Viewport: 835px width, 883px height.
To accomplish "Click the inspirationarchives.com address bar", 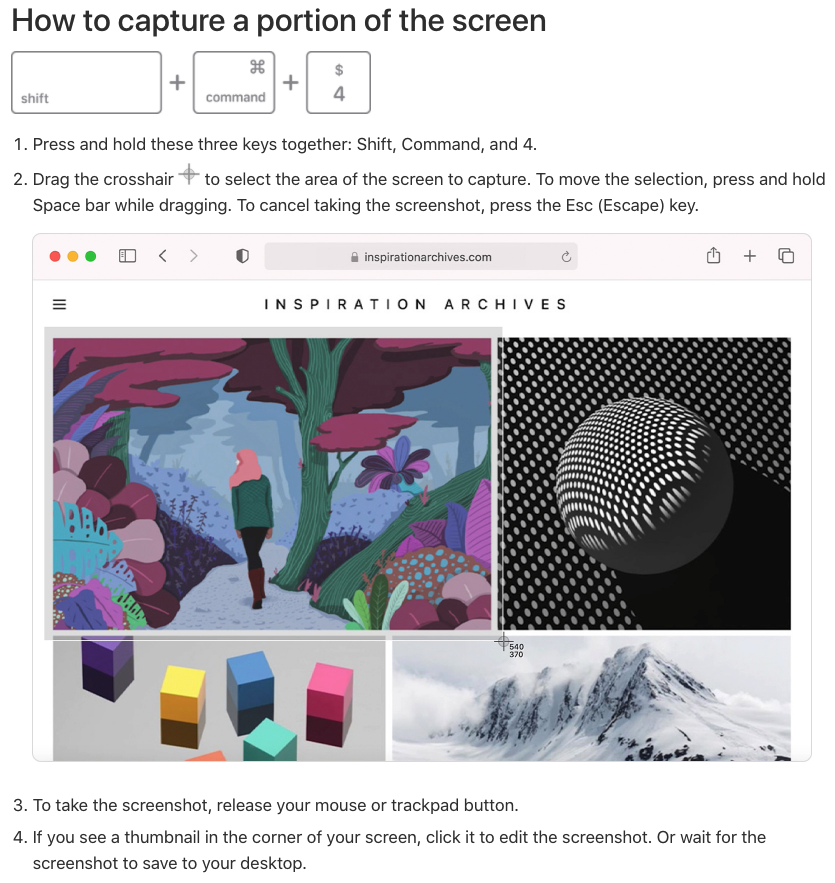I will pyautogui.click(x=421, y=257).
